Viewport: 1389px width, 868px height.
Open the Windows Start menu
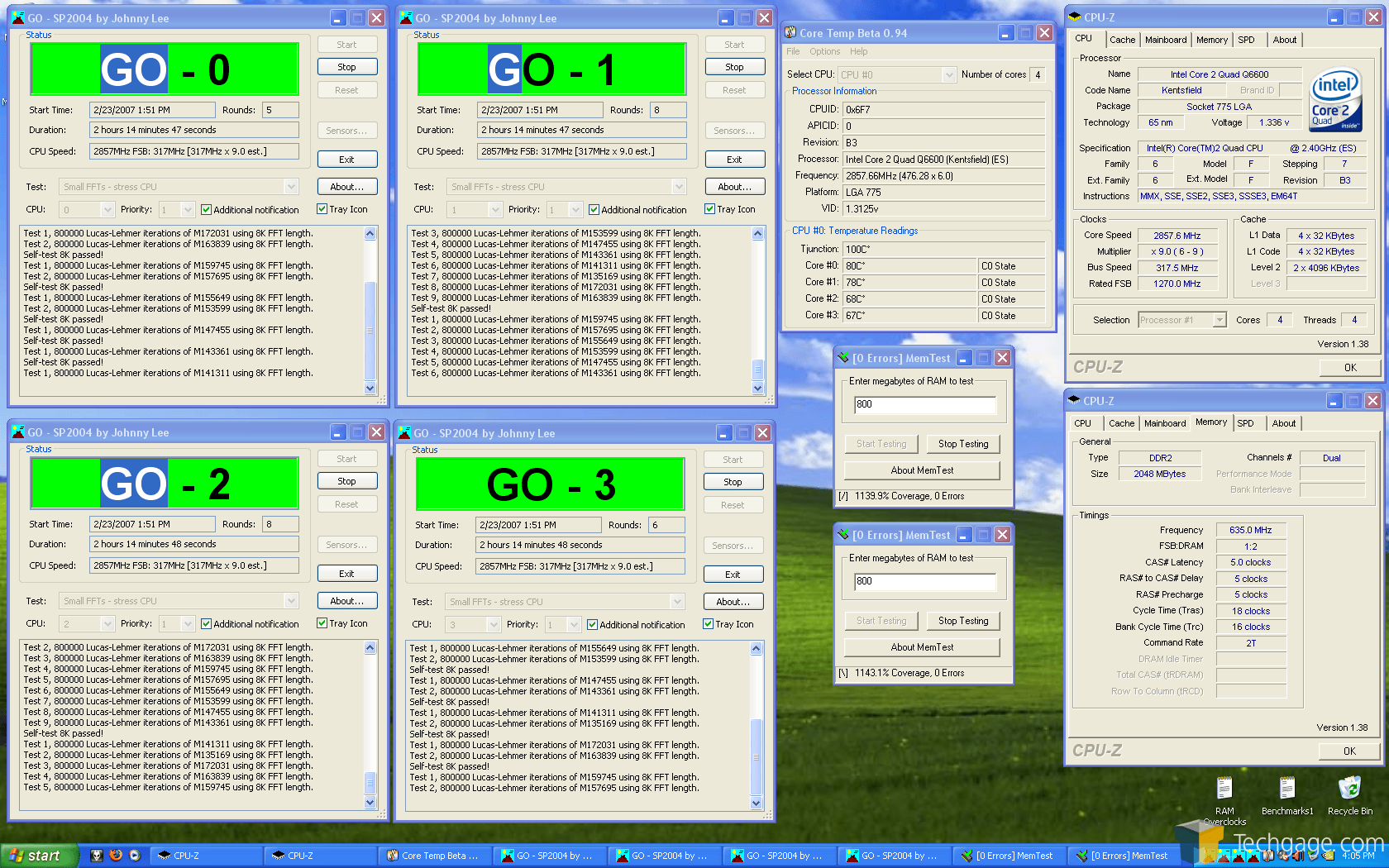(39, 856)
